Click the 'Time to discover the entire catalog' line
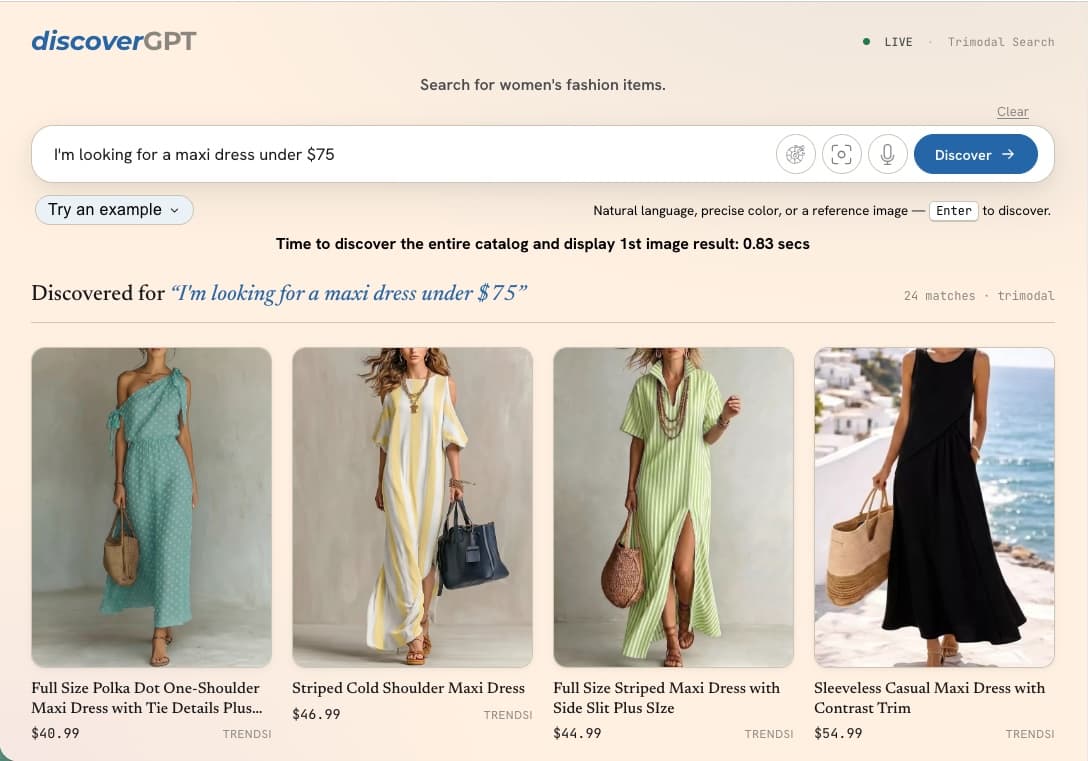The height and width of the screenshot is (761, 1088). [543, 244]
